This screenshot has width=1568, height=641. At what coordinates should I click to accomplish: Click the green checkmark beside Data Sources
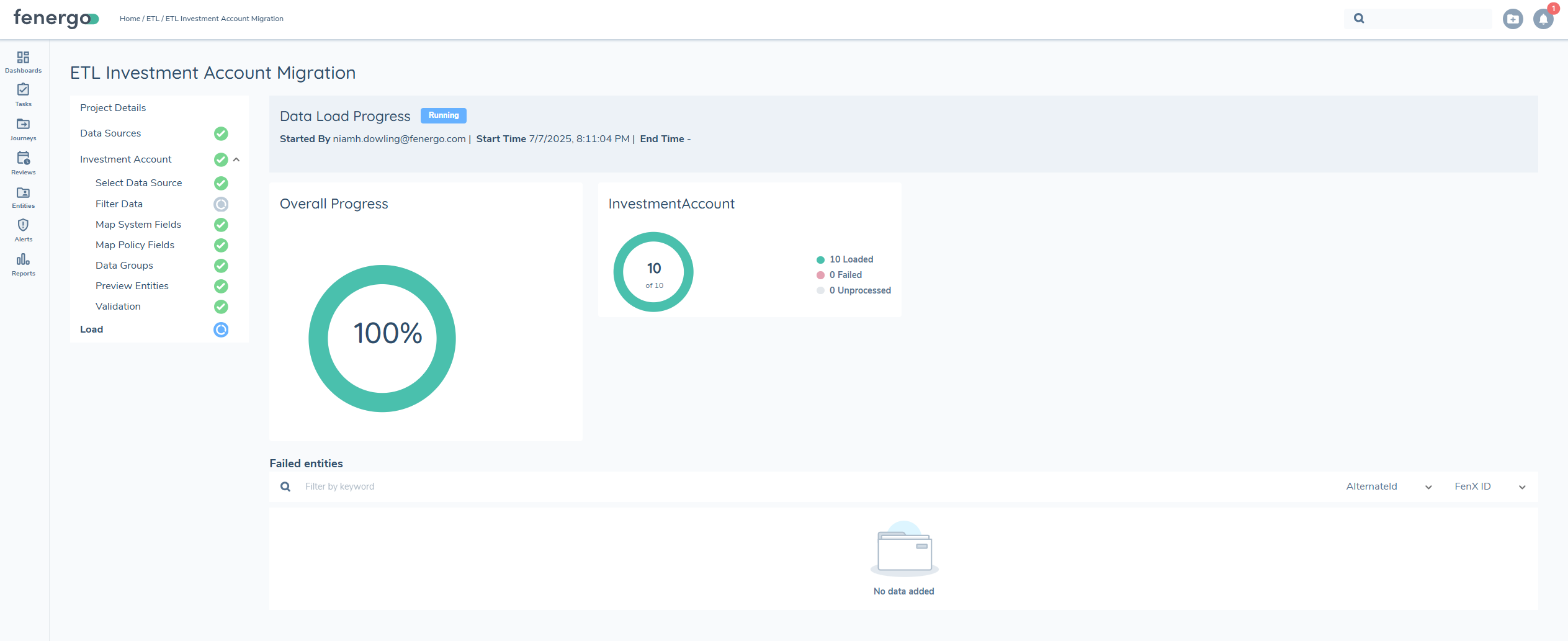(221, 133)
